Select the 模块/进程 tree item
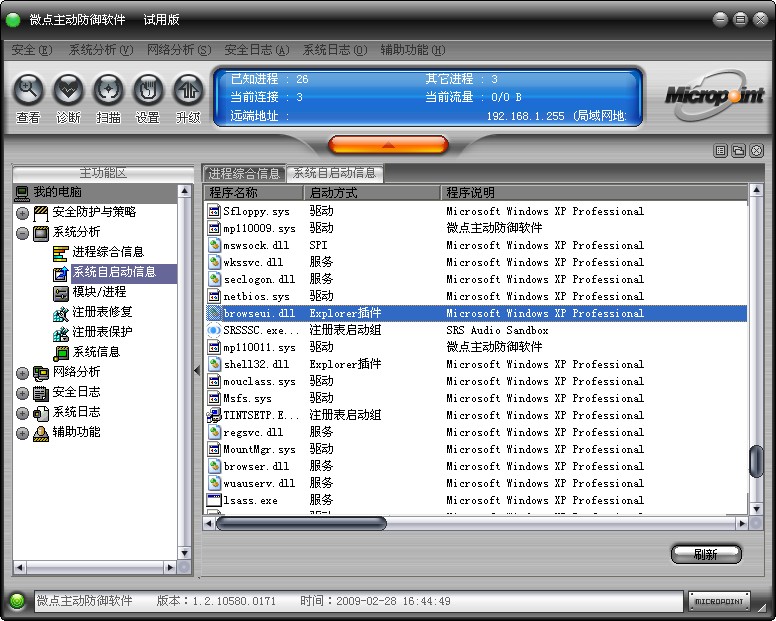The width and height of the screenshot is (776, 621). coord(99,293)
